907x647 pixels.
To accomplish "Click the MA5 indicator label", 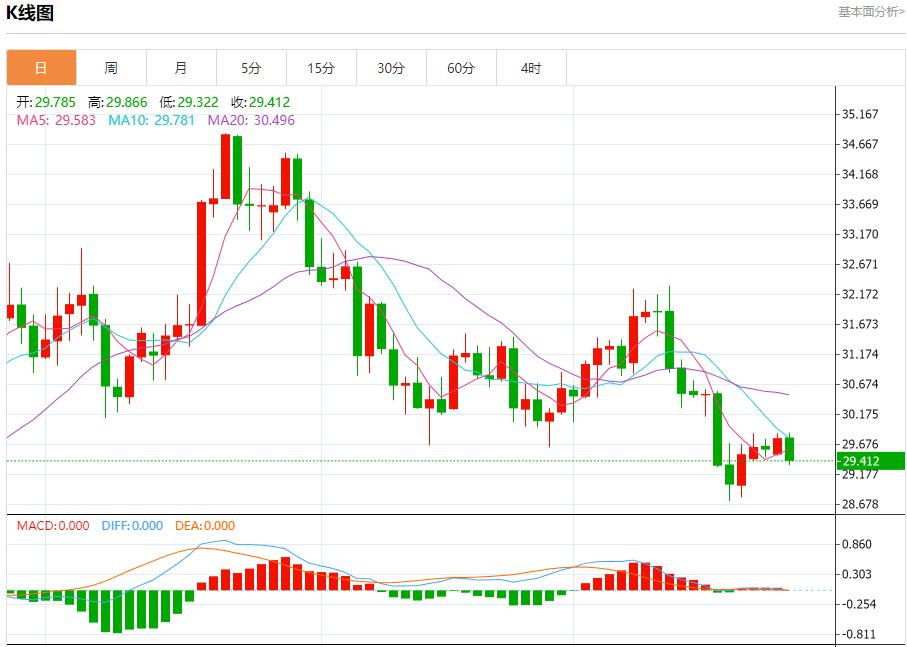I will 56,120.
